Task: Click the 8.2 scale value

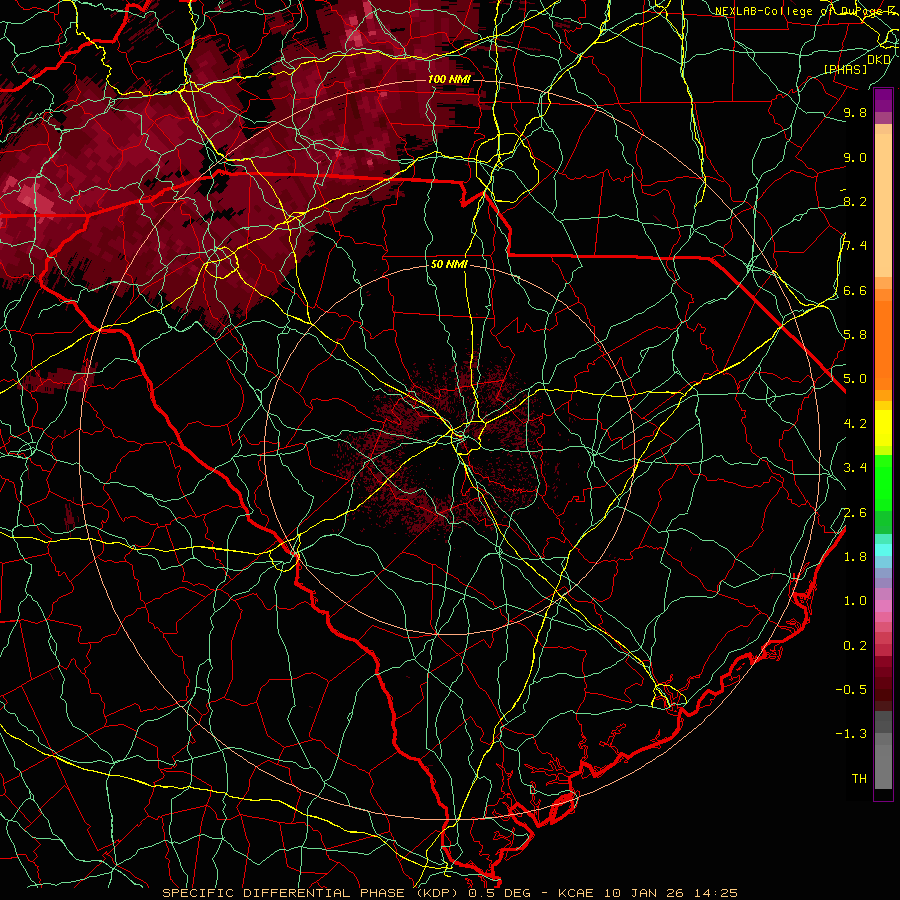Action: pyautogui.click(x=855, y=201)
